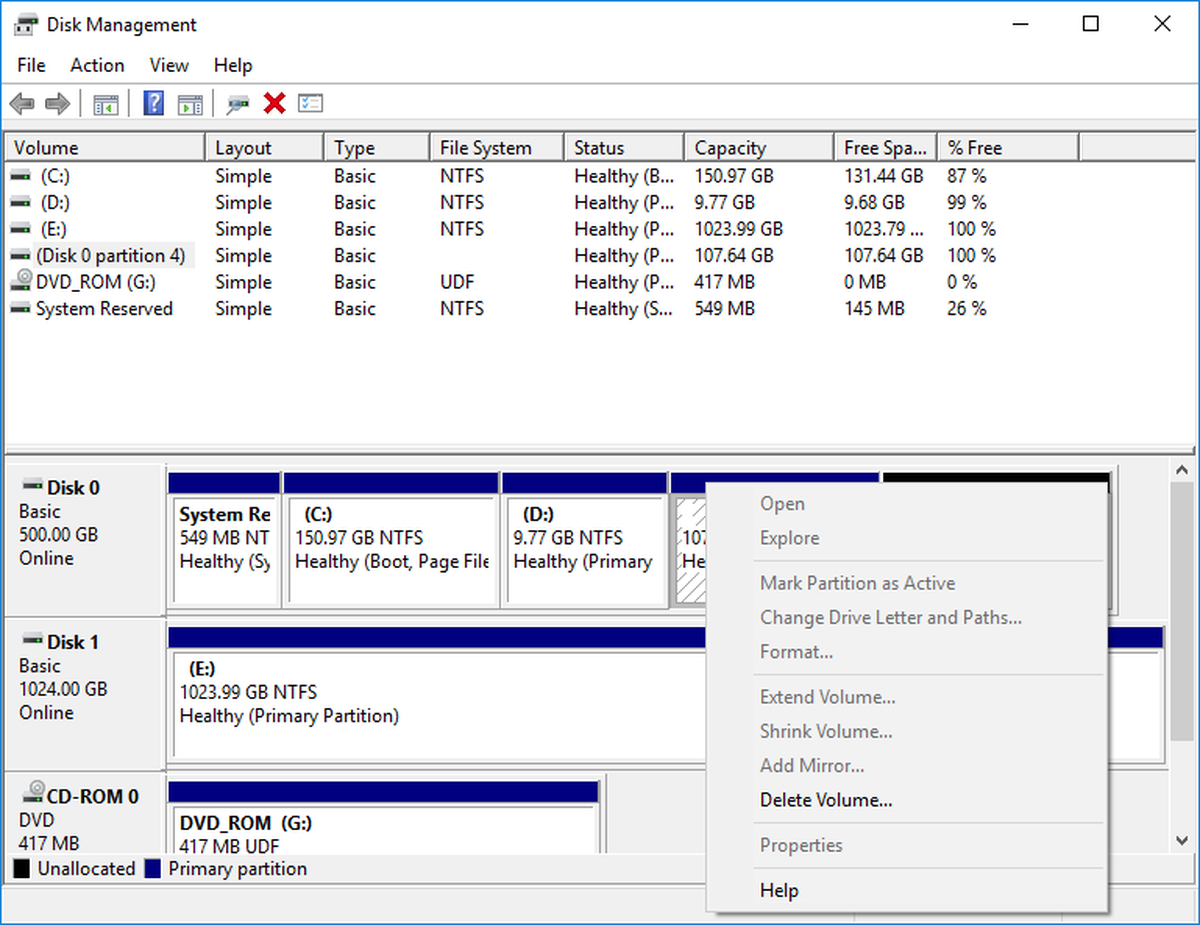This screenshot has width=1200, height=925.
Task: Click the Forward arrow toolbar icon
Action: pyautogui.click(x=57, y=103)
